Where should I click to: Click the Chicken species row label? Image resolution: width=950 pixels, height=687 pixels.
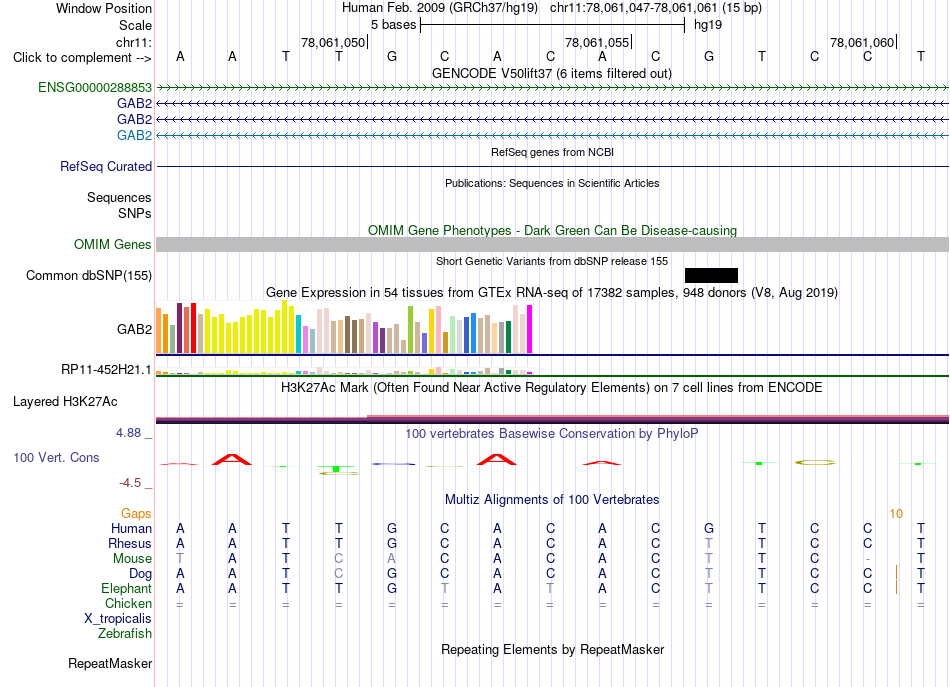tap(128, 603)
